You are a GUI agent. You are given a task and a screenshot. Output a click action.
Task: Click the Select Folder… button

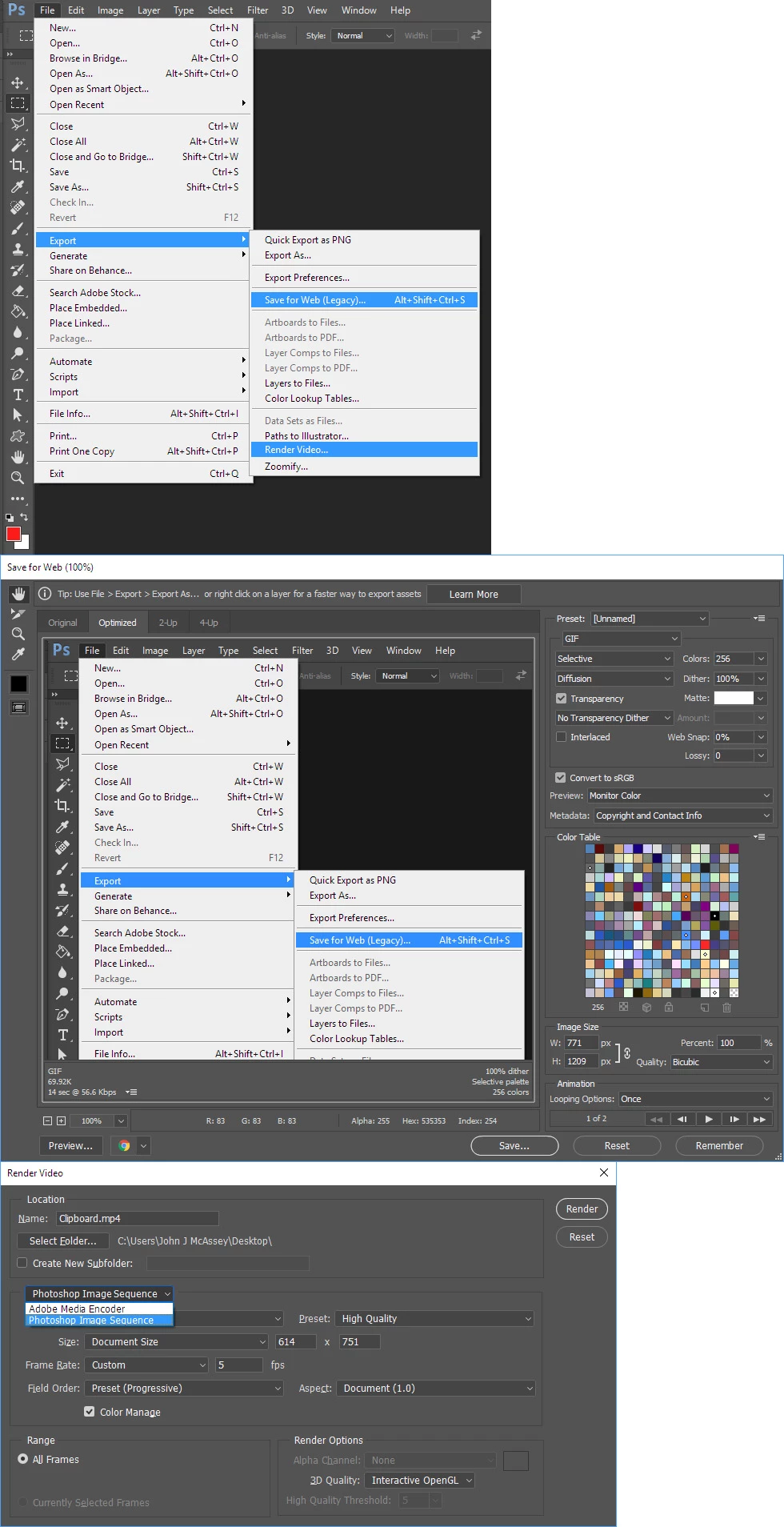point(63,1241)
